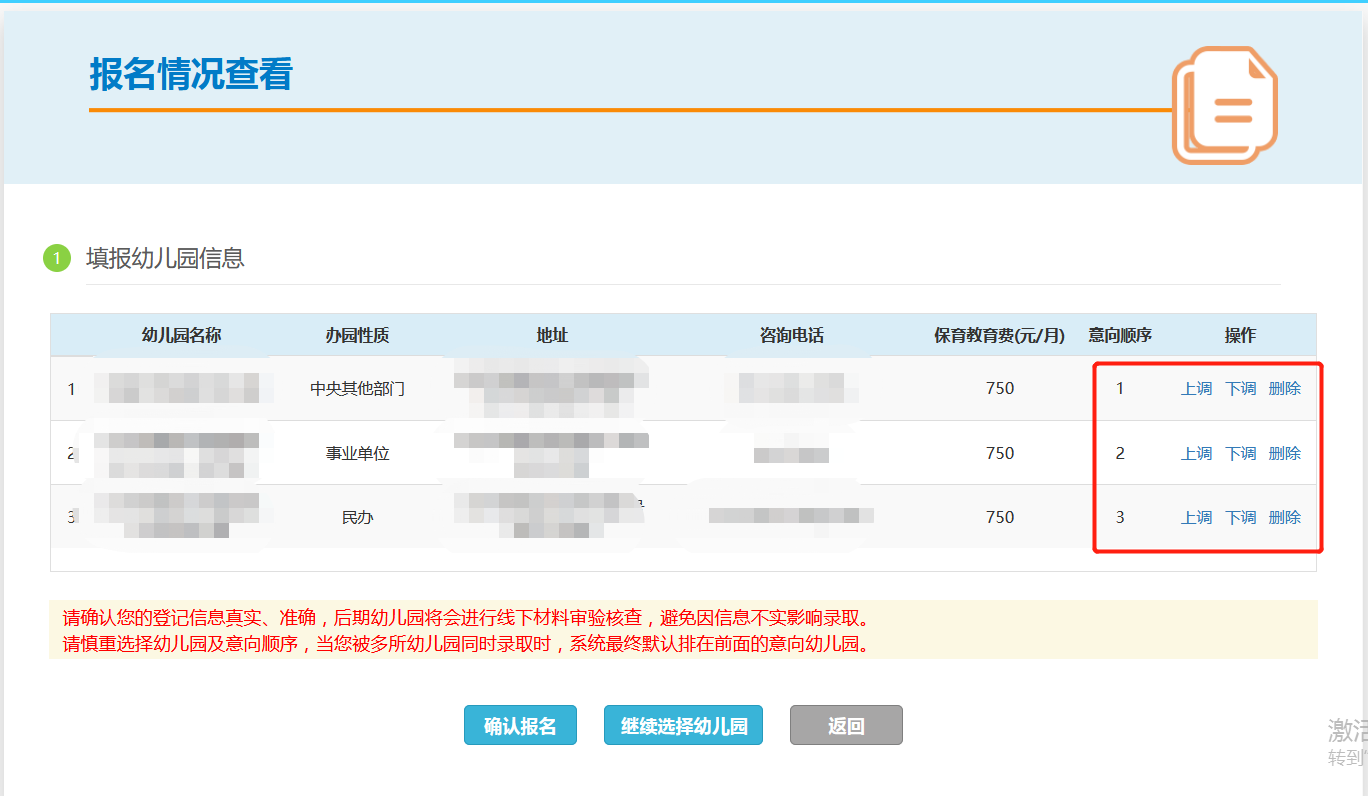Select the 保育教育费(元/月) column header
The image size is (1368, 796).
click(x=999, y=335)
